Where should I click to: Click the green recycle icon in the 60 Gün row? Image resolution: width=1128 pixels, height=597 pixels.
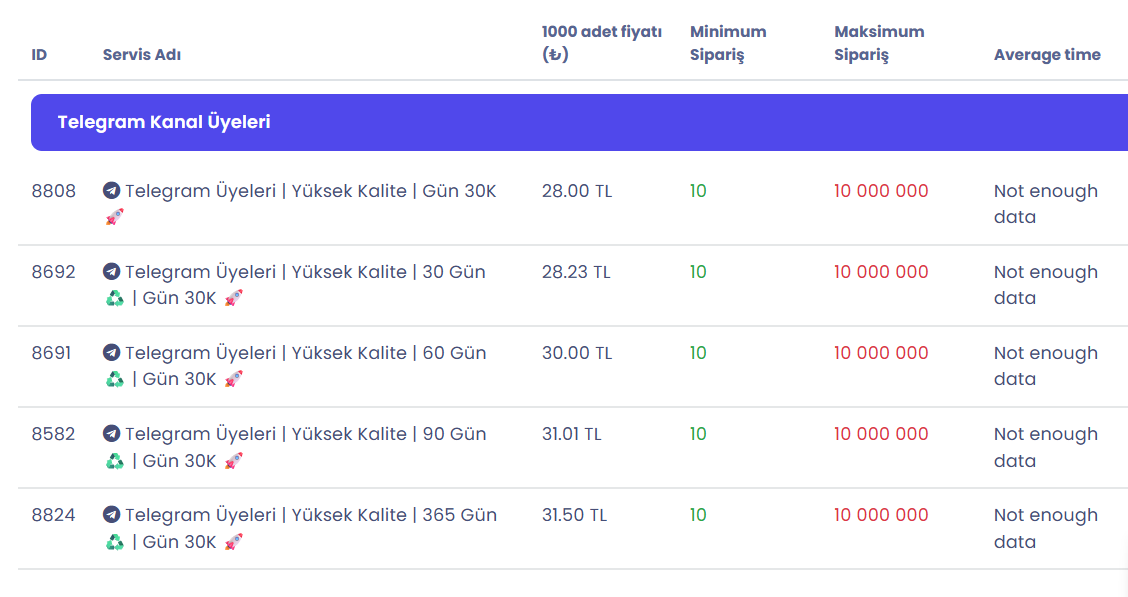115,379
